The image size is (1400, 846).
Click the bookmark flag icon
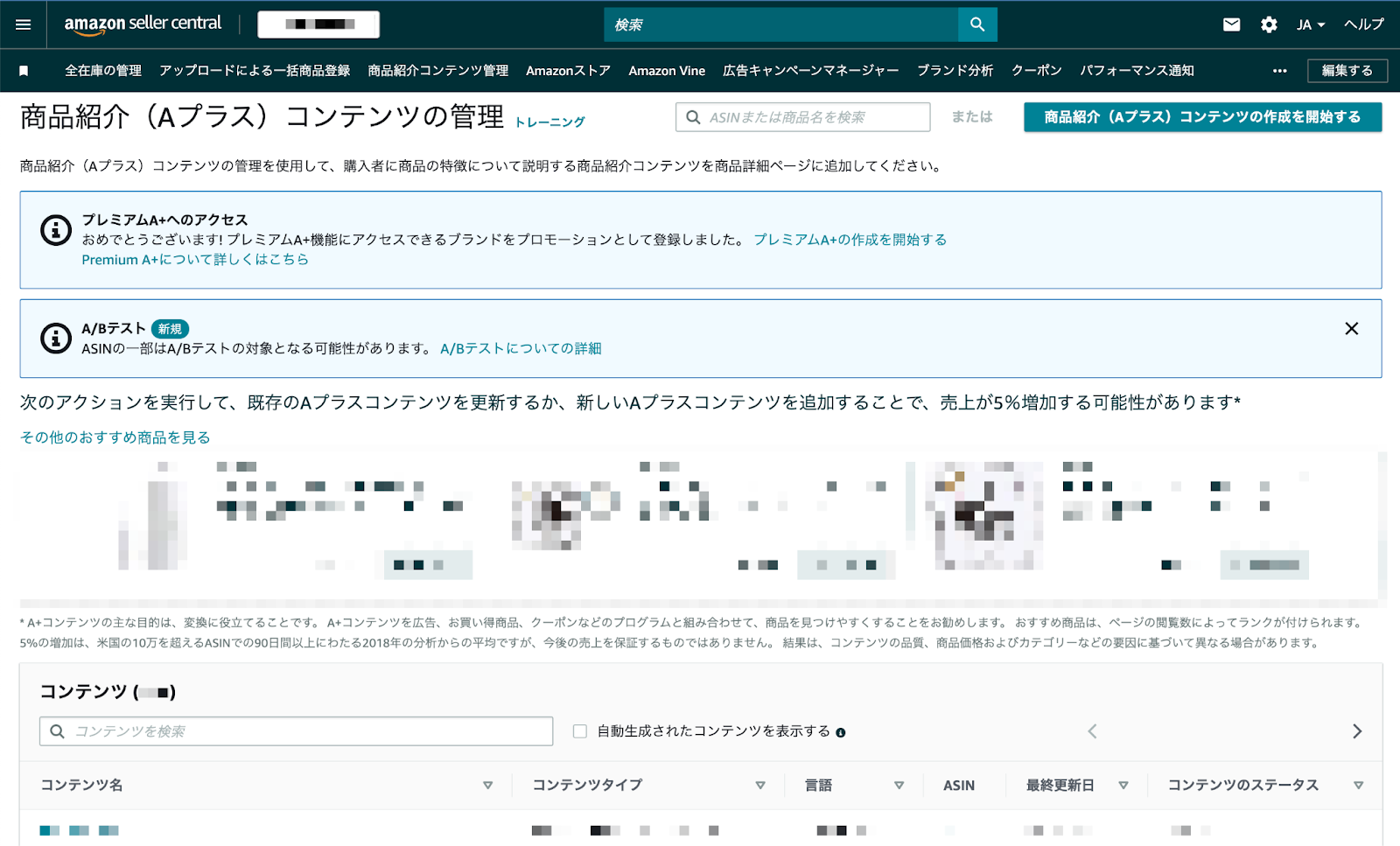pyautogui.click(x=24, y=71)
